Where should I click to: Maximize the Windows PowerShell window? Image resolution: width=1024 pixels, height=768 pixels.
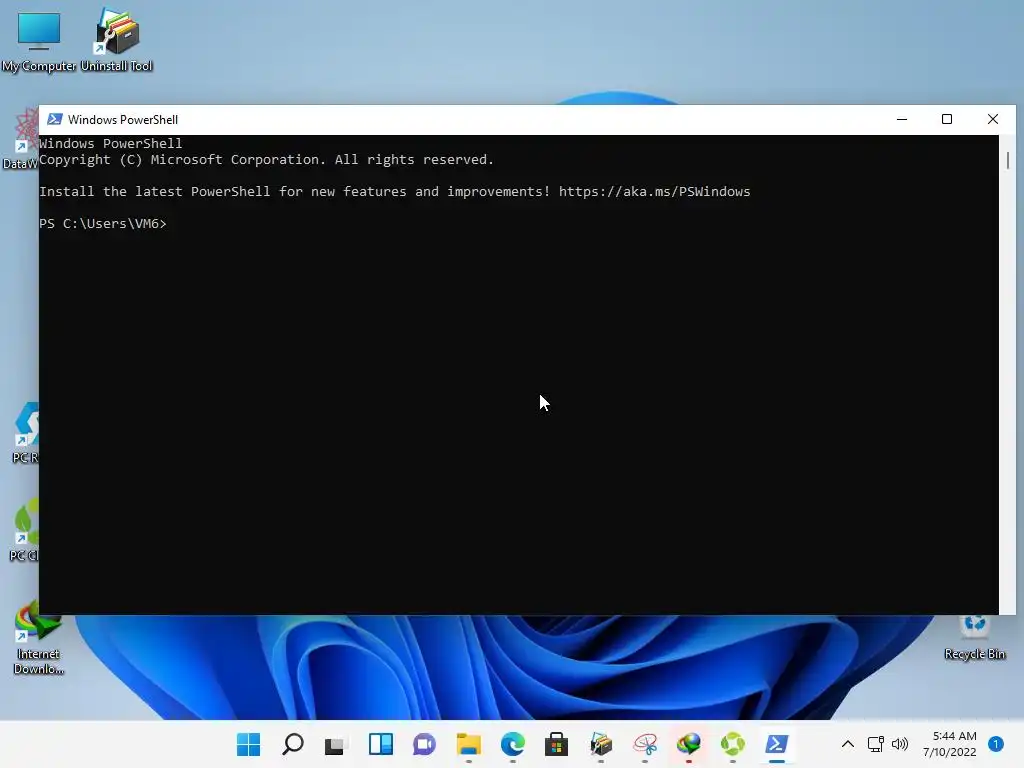[947, 120]
